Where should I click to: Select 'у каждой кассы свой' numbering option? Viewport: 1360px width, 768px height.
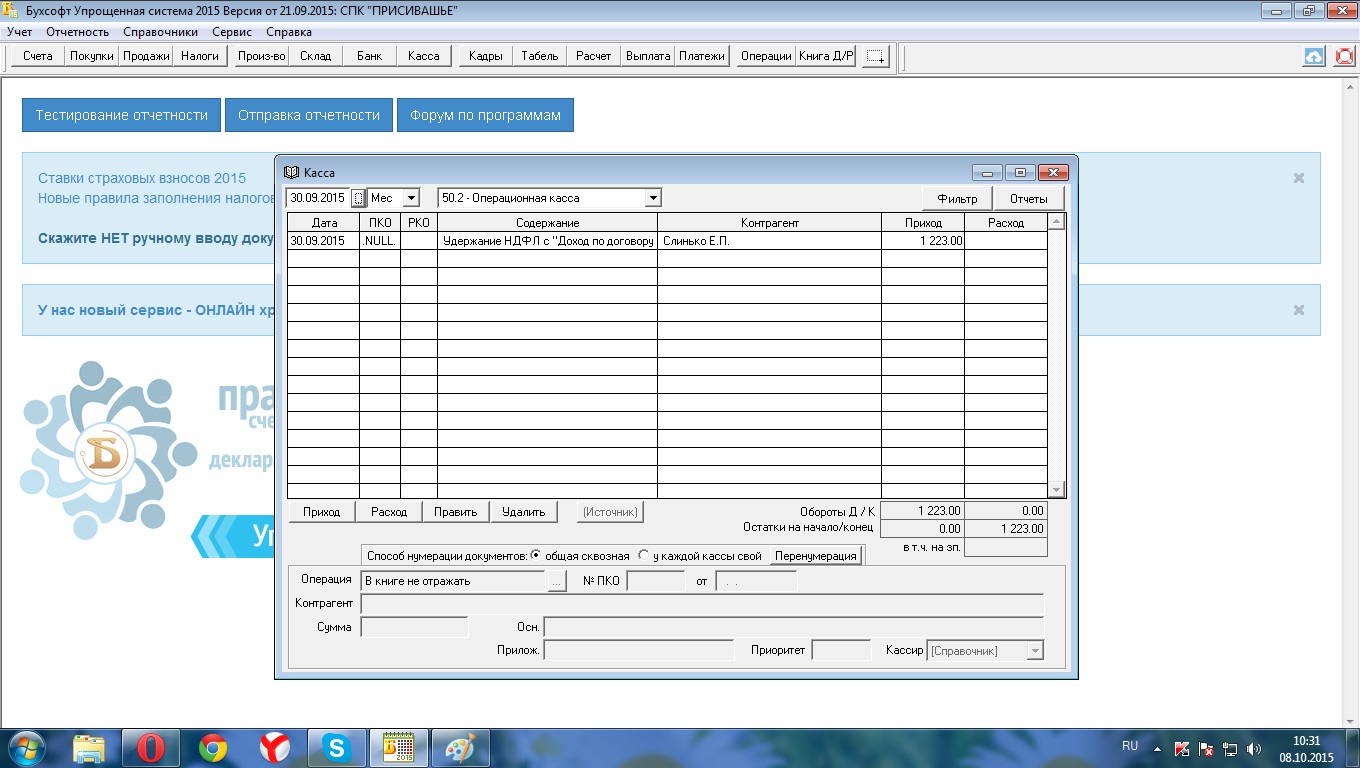644,556
